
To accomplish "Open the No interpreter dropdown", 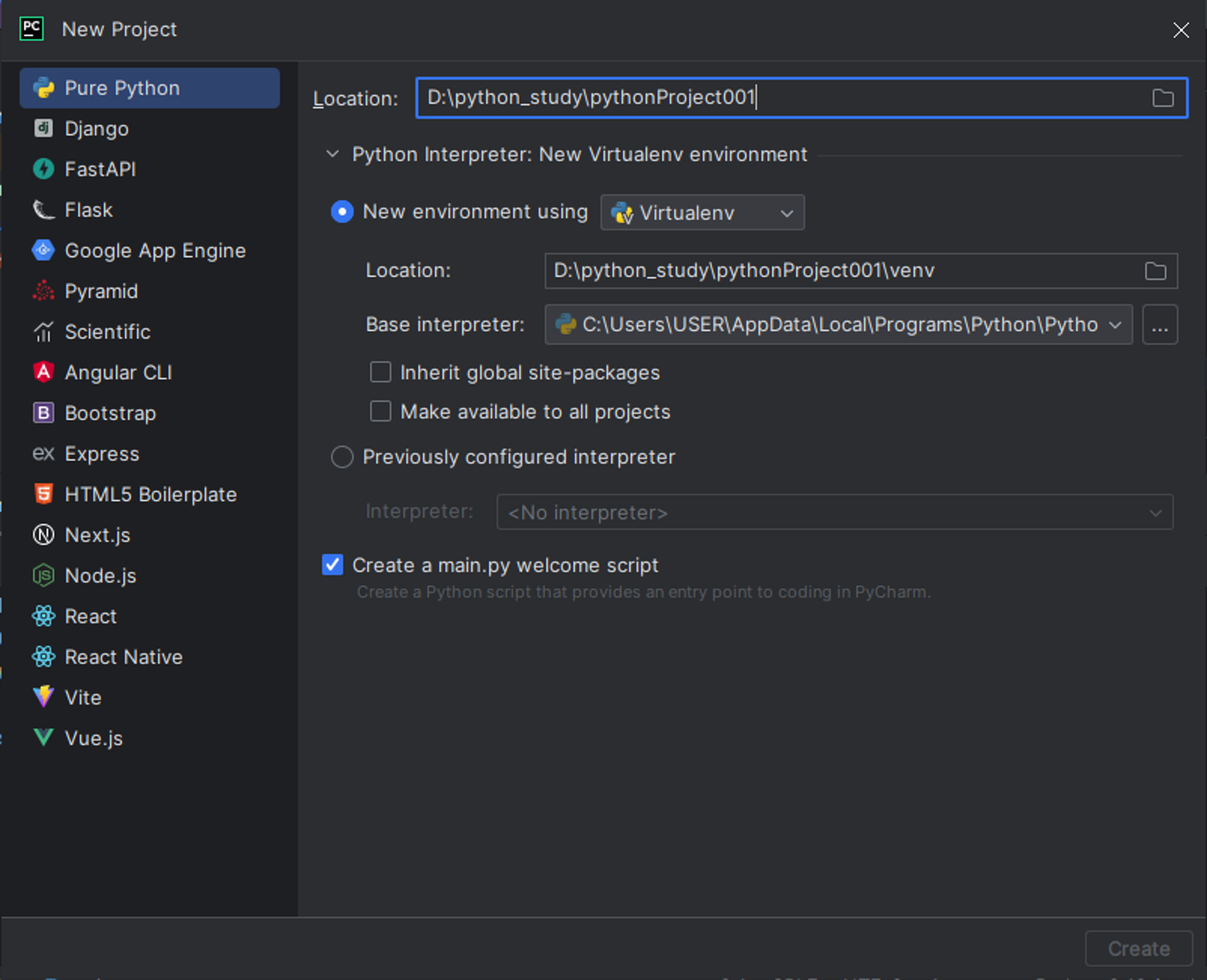I will (x=835, y=513).
